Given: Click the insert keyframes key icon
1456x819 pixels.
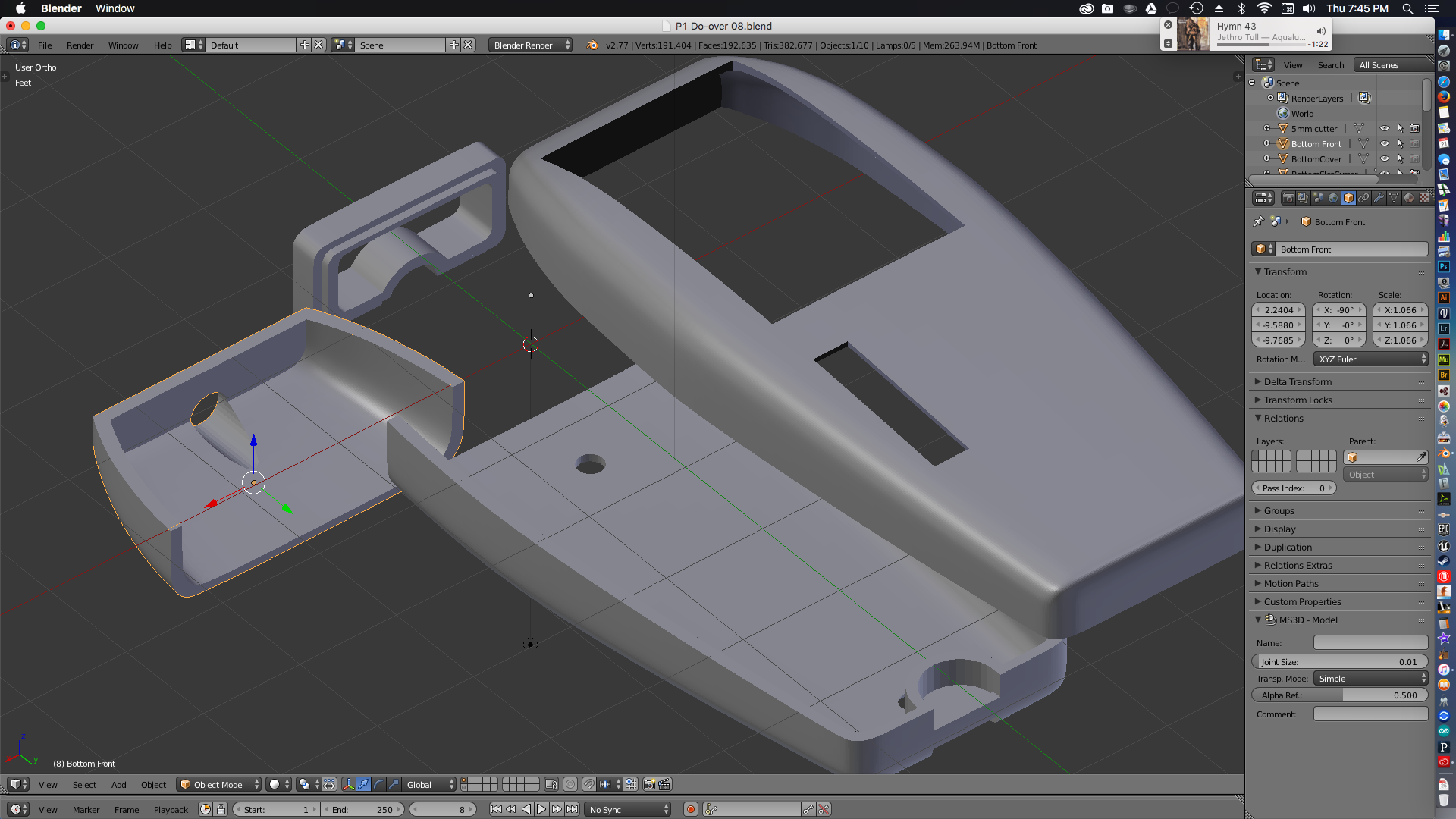Looking at the screenshot, I should [809, 809].
